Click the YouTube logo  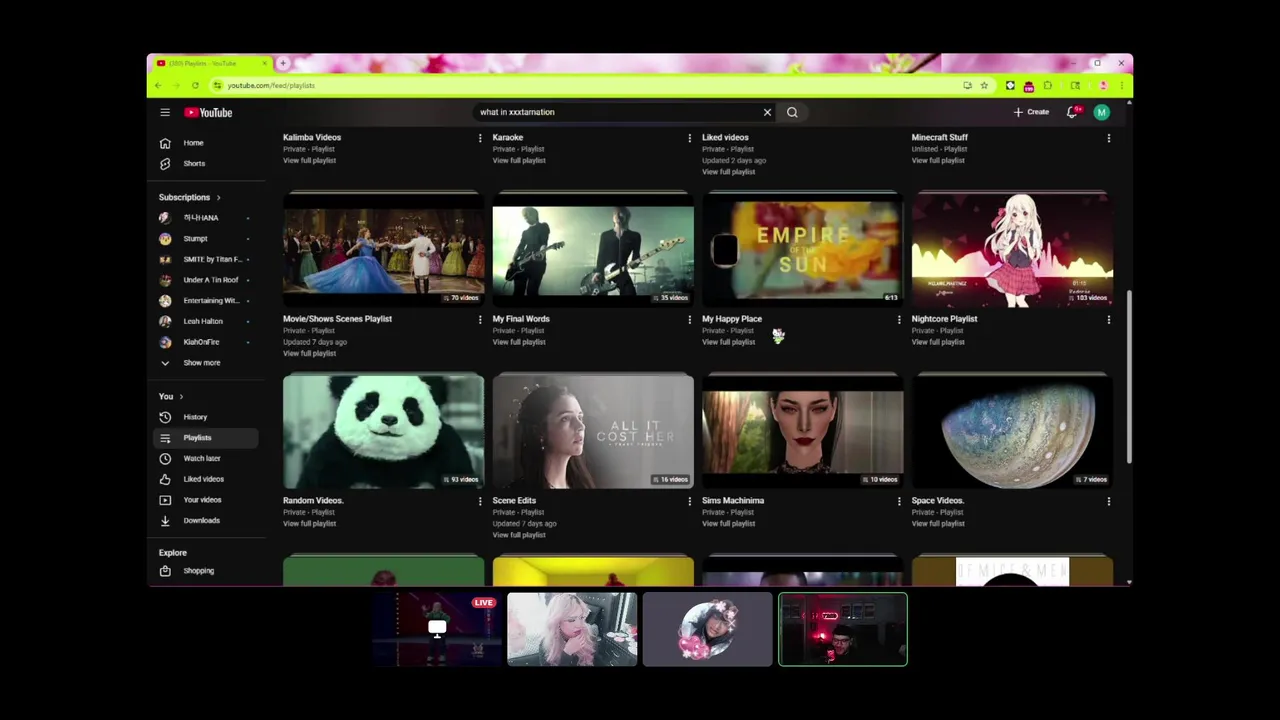click(x=208, y=113)
